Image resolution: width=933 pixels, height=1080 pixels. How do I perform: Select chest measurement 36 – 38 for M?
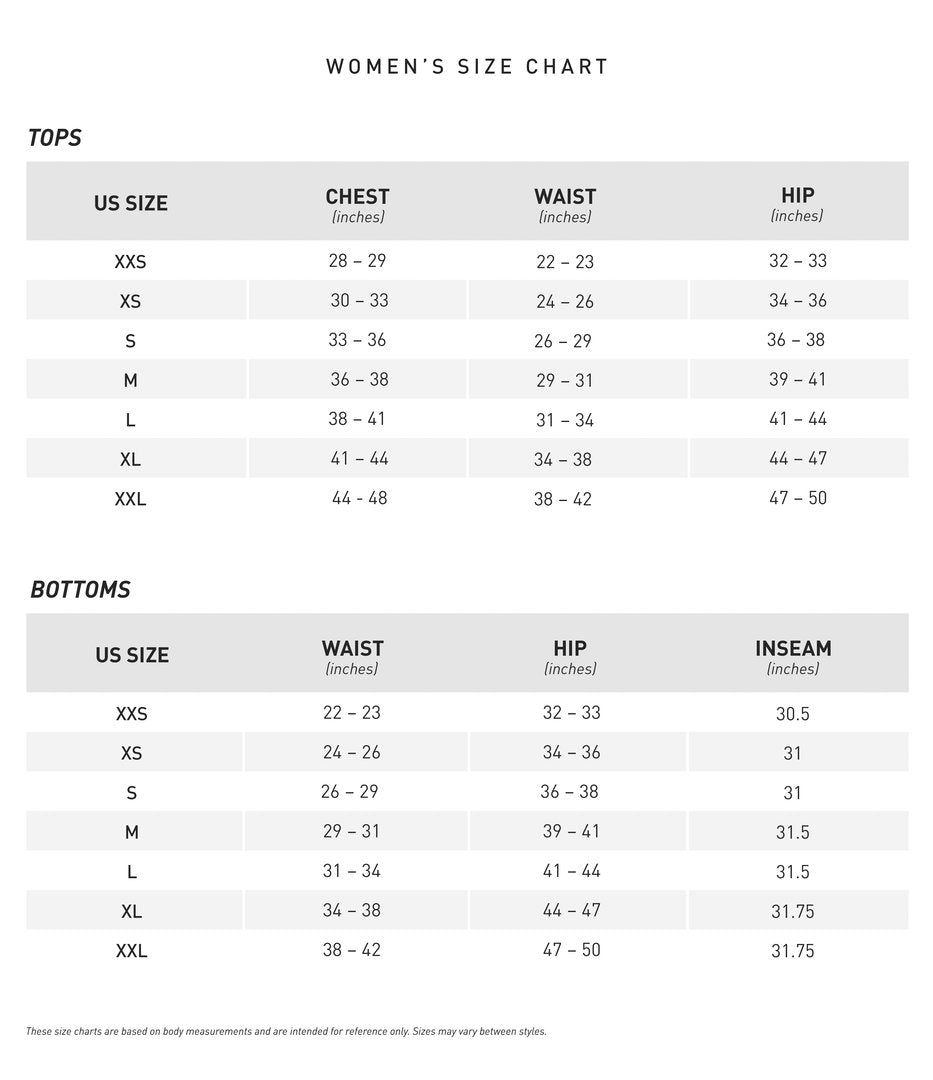(x=359, y=380)
